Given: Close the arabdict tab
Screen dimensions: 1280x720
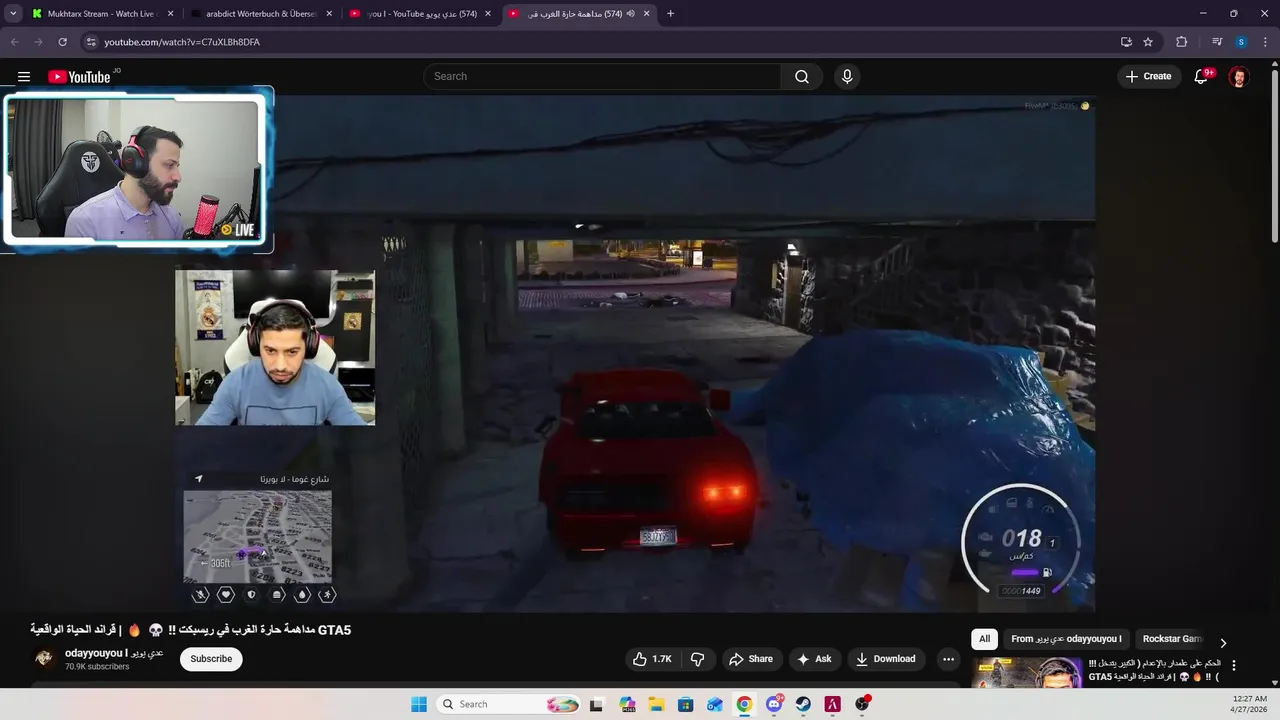Looking at the screenshot, I should 329,14.
